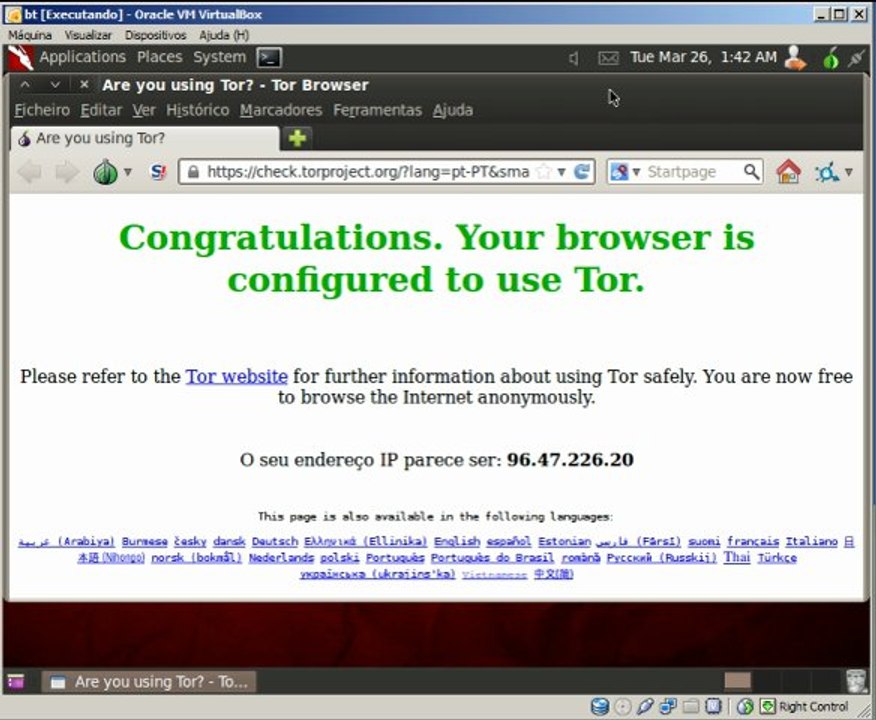Open the Ferramentas menu
Viewport: 876px width, 720px height.
[378, 110]
